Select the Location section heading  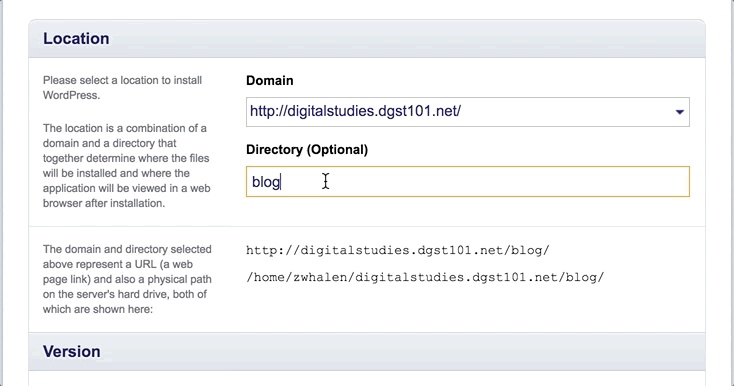coord(76,38)
